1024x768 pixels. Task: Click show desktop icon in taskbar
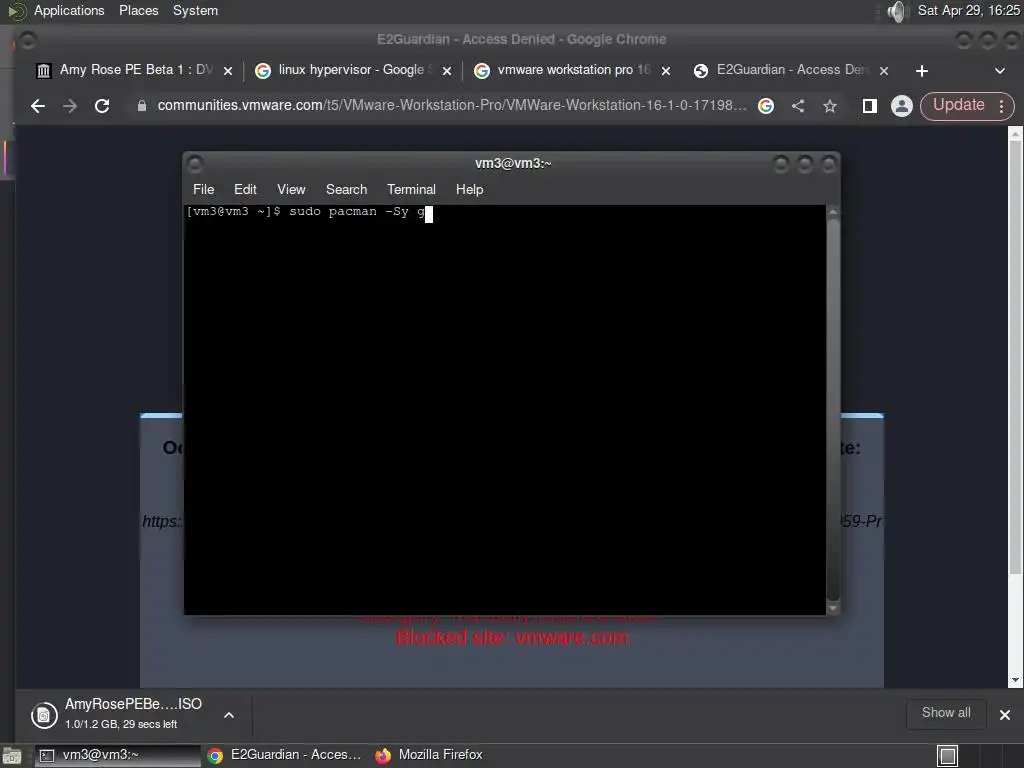pos(12,756)
